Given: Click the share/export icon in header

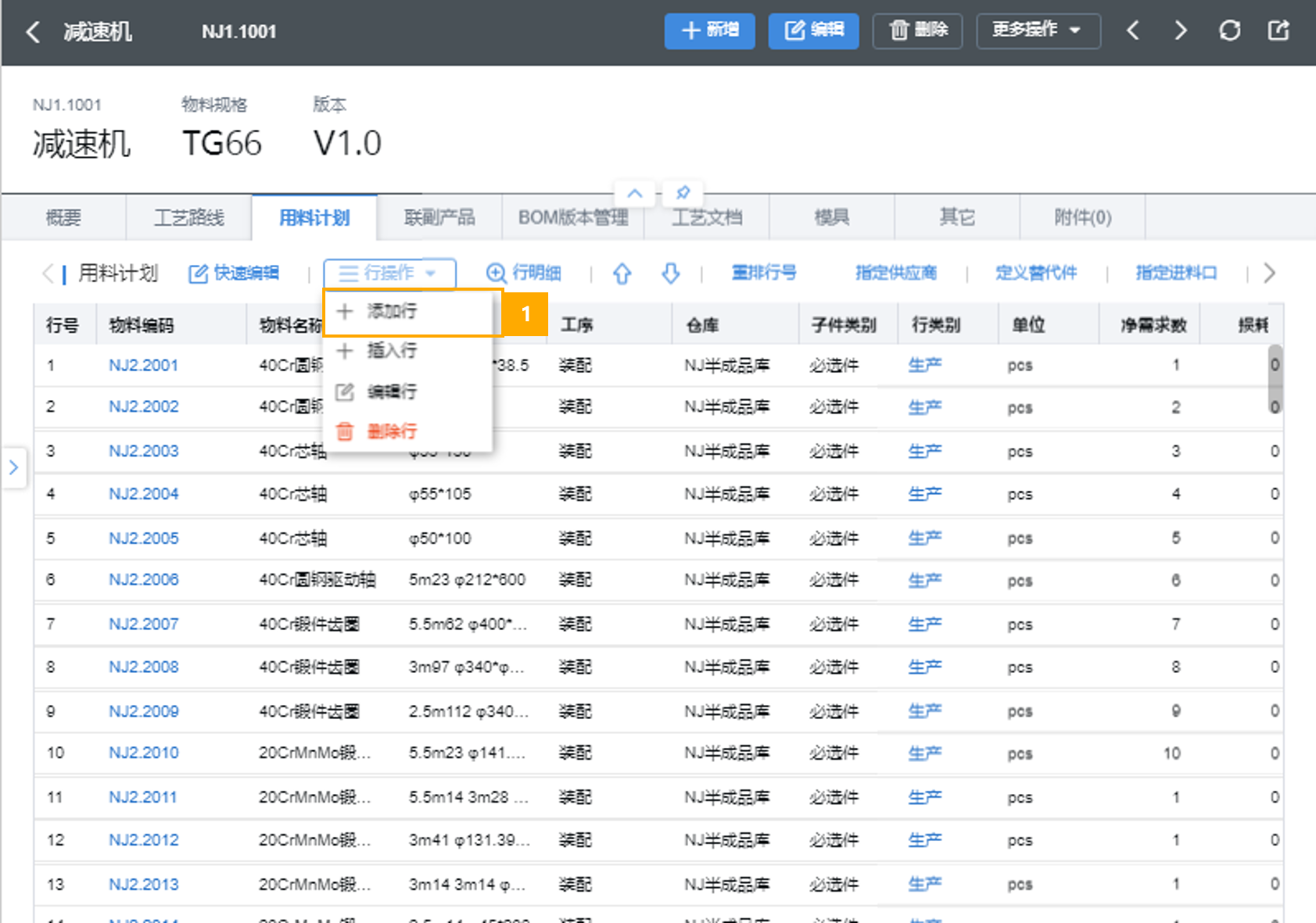Looking at the screenshot, I should pos(1278,31).
